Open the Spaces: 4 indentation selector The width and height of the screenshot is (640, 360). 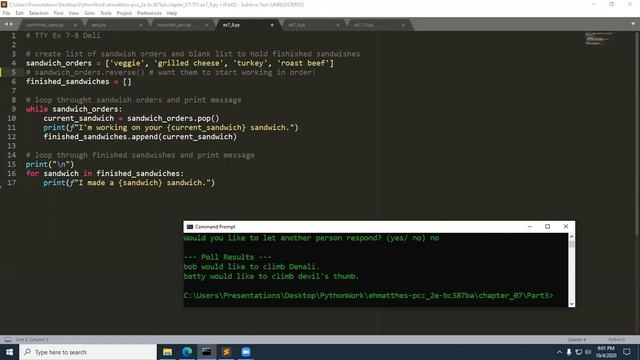point(577,340)
